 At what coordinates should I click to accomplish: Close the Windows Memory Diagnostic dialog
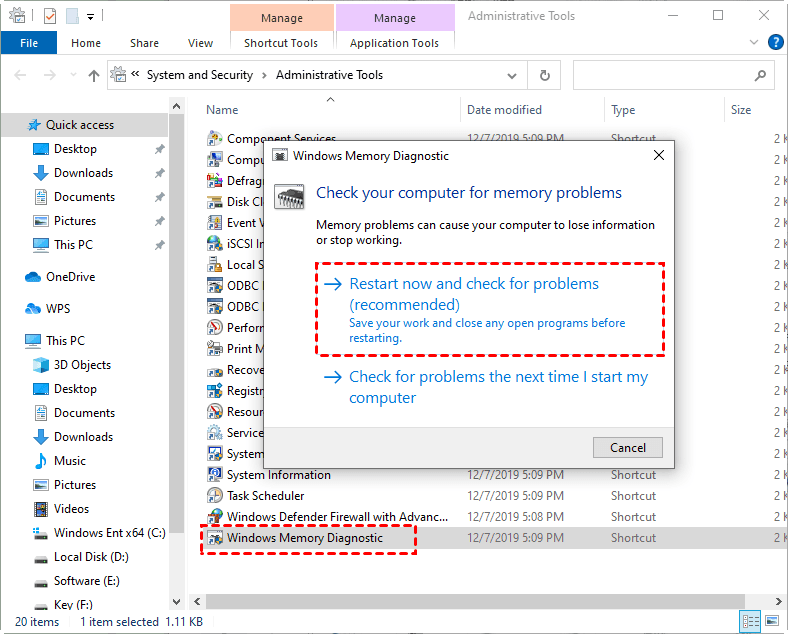[x=658, y=156]
